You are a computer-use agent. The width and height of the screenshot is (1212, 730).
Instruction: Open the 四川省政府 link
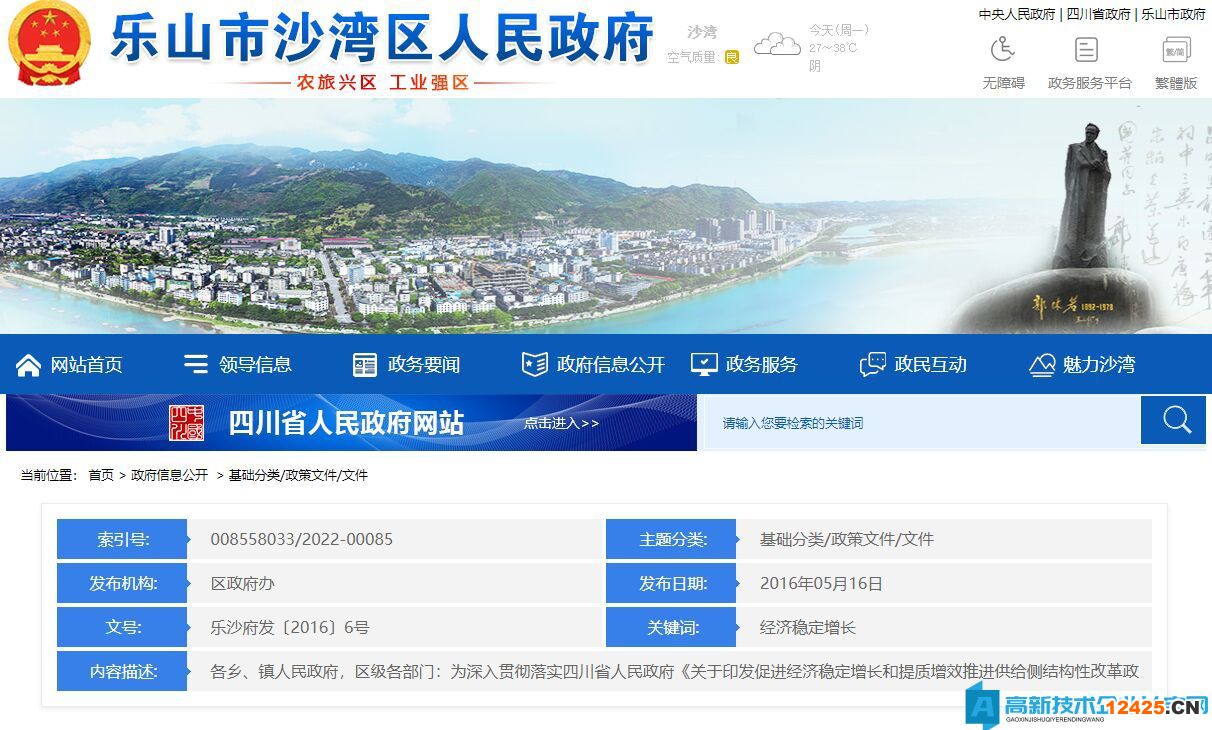tap(1098, 14)
